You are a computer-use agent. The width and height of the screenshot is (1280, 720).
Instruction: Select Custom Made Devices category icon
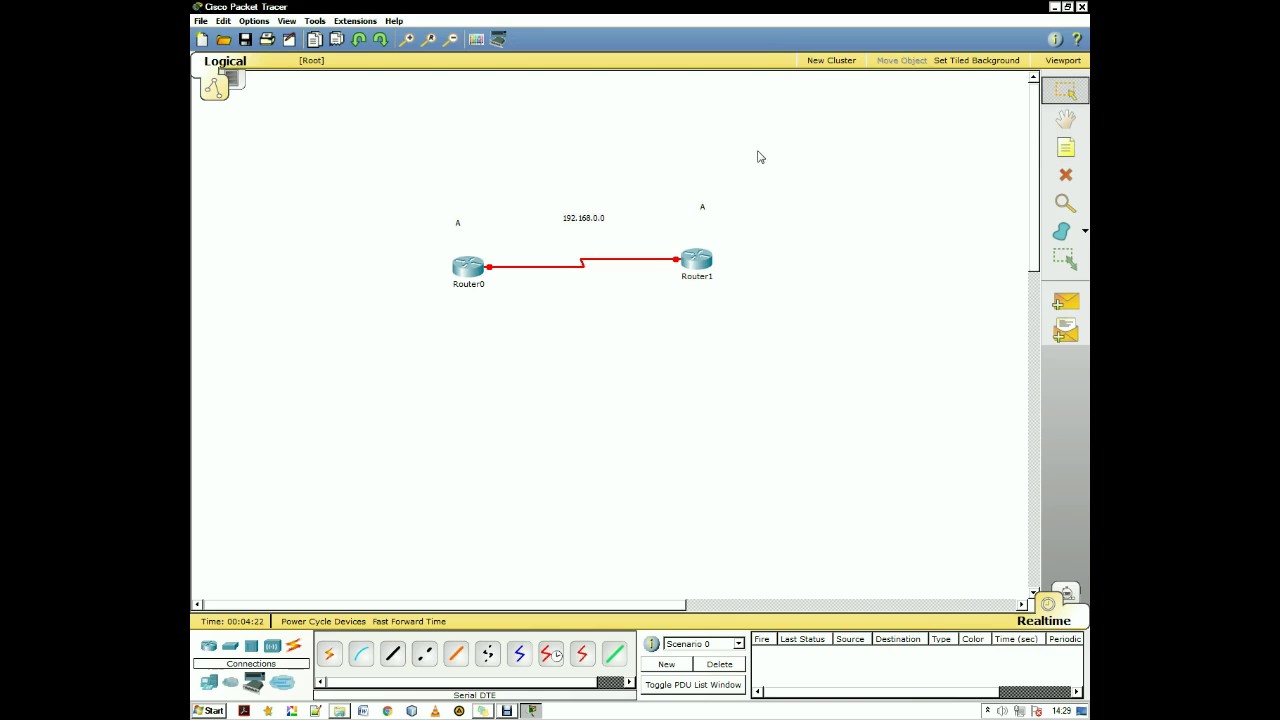point(254,682)
